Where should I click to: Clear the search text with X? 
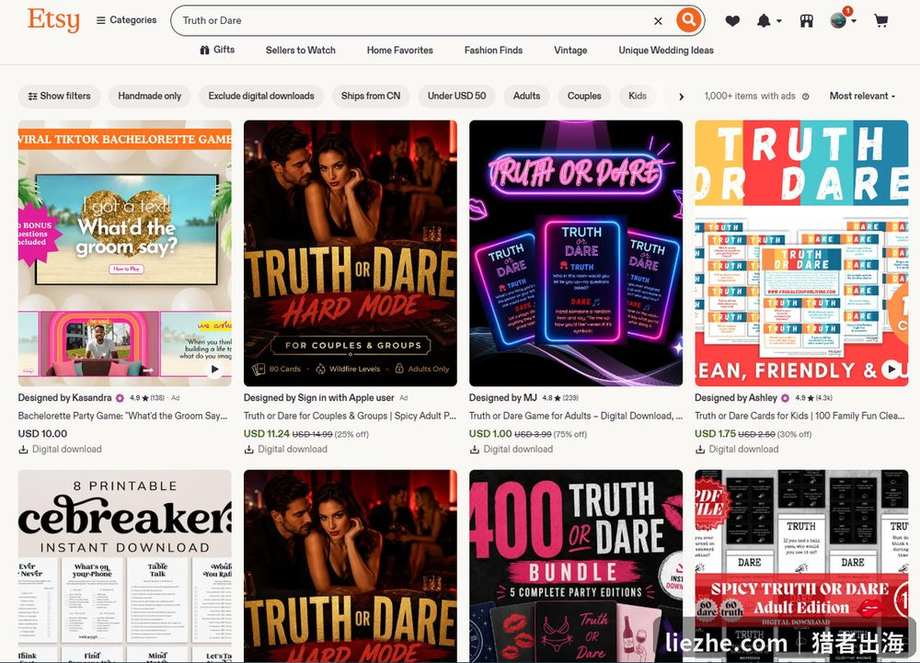(x=658, y=21)
